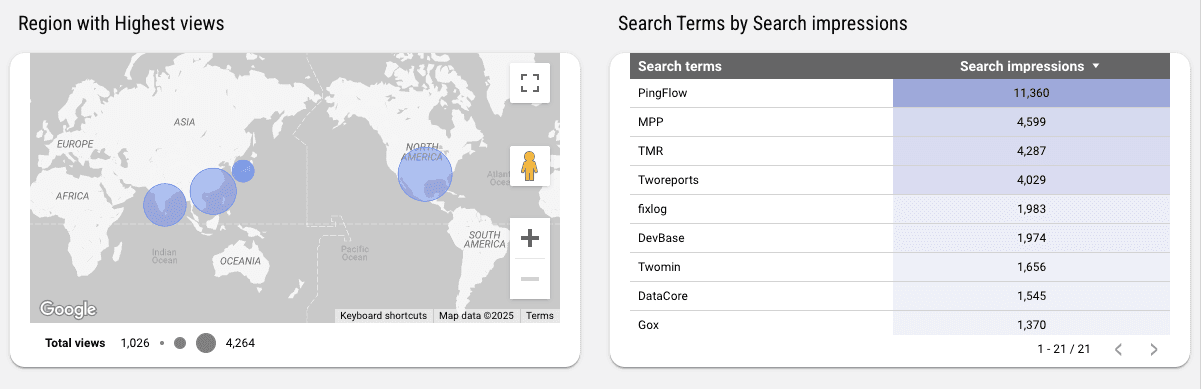Click the 1,656 impressions cell
The height and width of the screenshot is (389, 1201).
click(1031, 267)
